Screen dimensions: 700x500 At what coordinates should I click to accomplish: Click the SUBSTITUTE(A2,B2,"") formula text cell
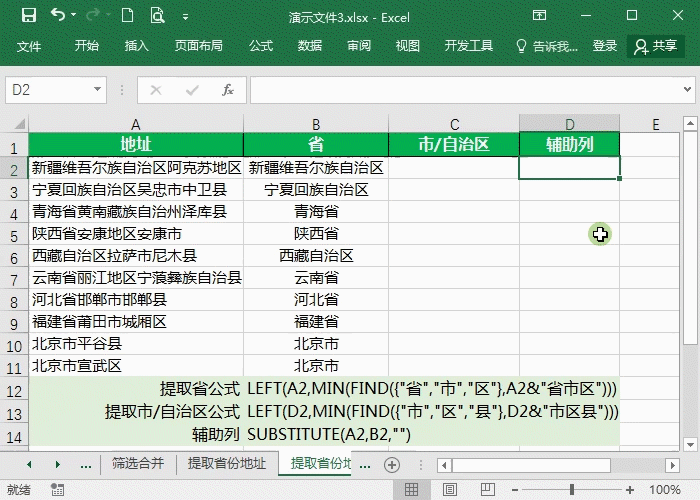(x=329, y=434)
